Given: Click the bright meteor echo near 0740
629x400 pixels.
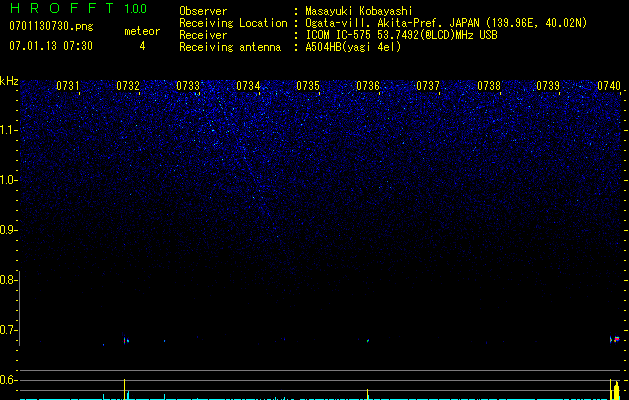Looking at the screenshot, I should [615, 339].
